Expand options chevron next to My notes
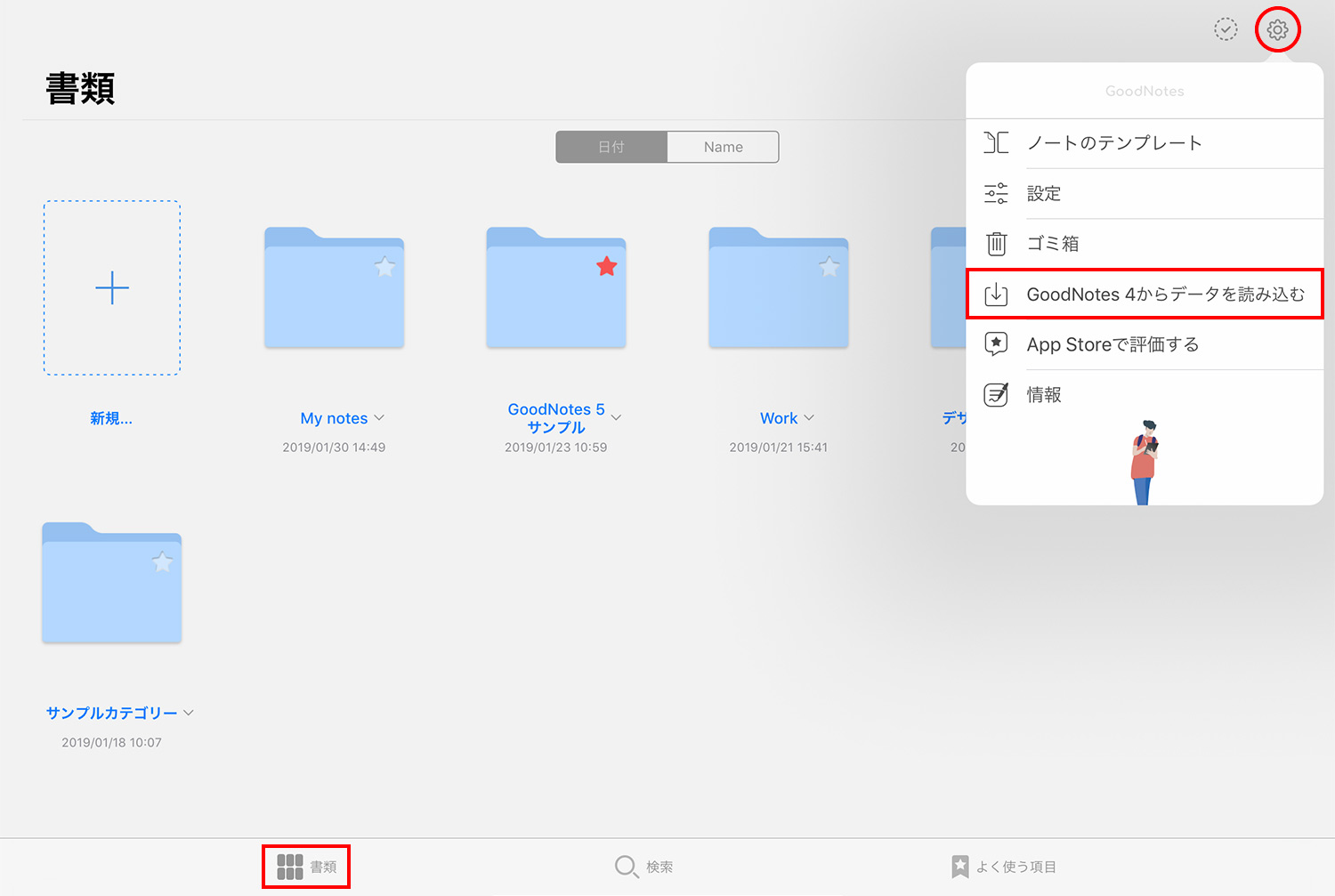The image size is (1335, 896). [x=379, y=417]
